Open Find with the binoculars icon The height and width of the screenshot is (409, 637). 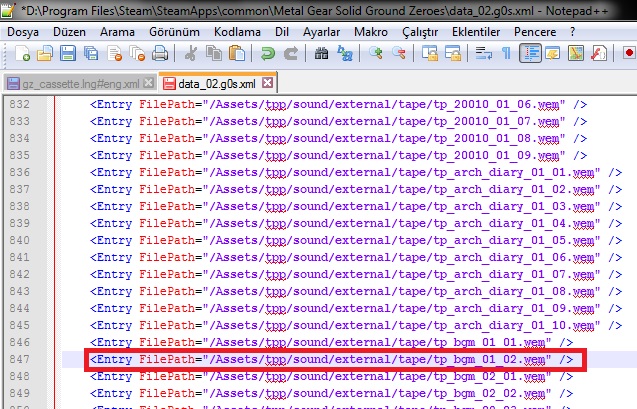(x=321, y=53)
